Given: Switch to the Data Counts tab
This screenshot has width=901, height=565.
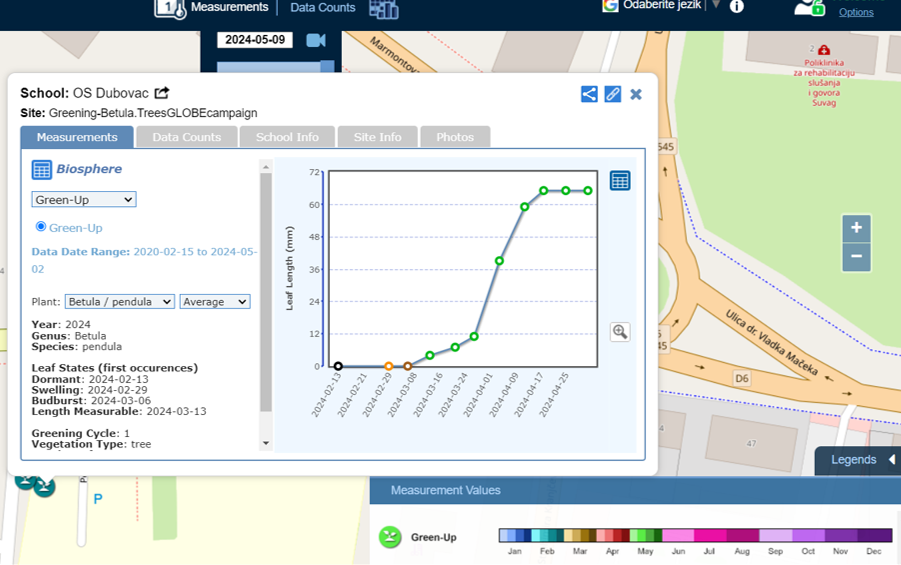Looking at the screenshot, I should point(186,137).
